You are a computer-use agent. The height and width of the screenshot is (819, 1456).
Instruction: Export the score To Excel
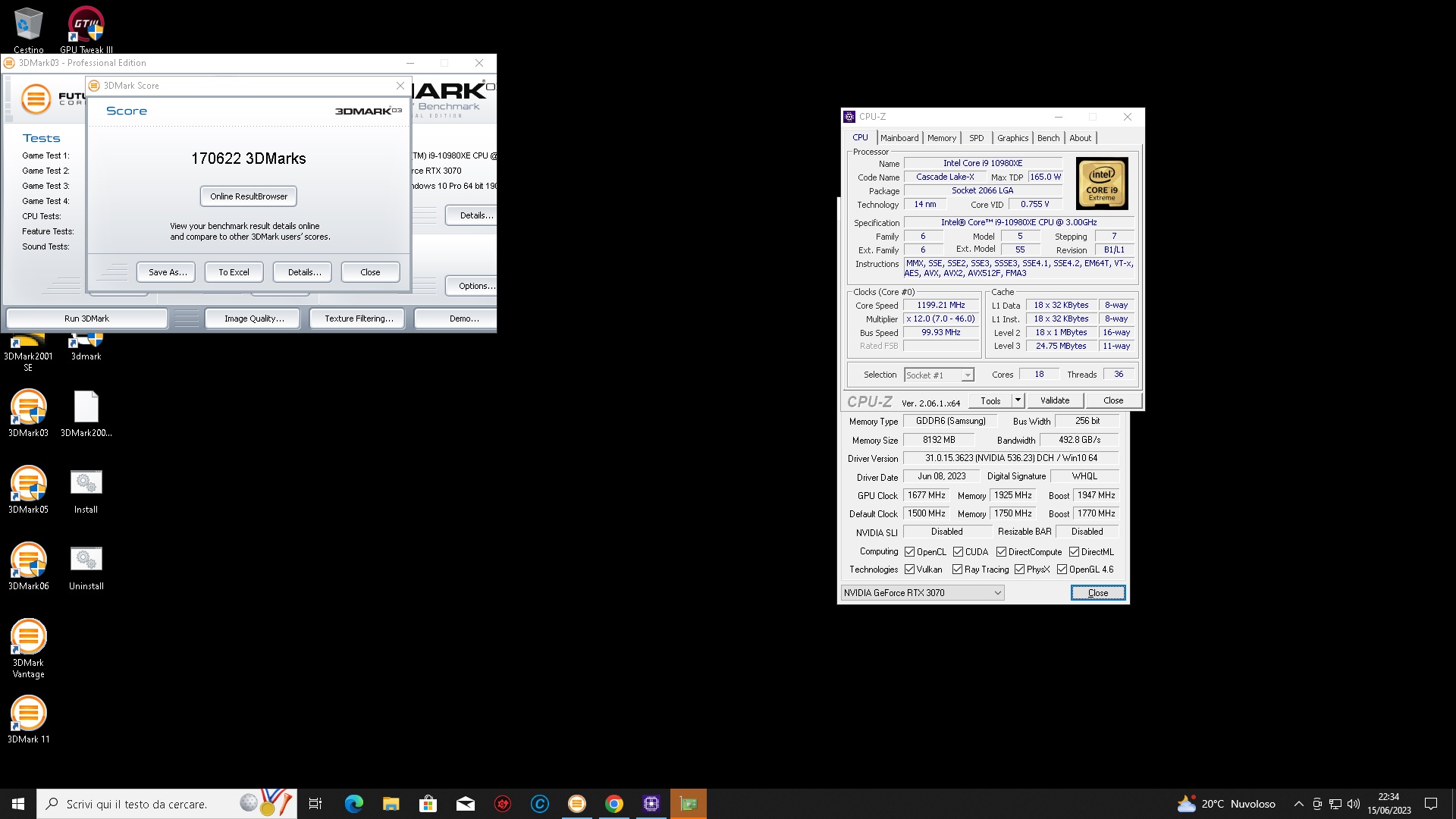234,272
